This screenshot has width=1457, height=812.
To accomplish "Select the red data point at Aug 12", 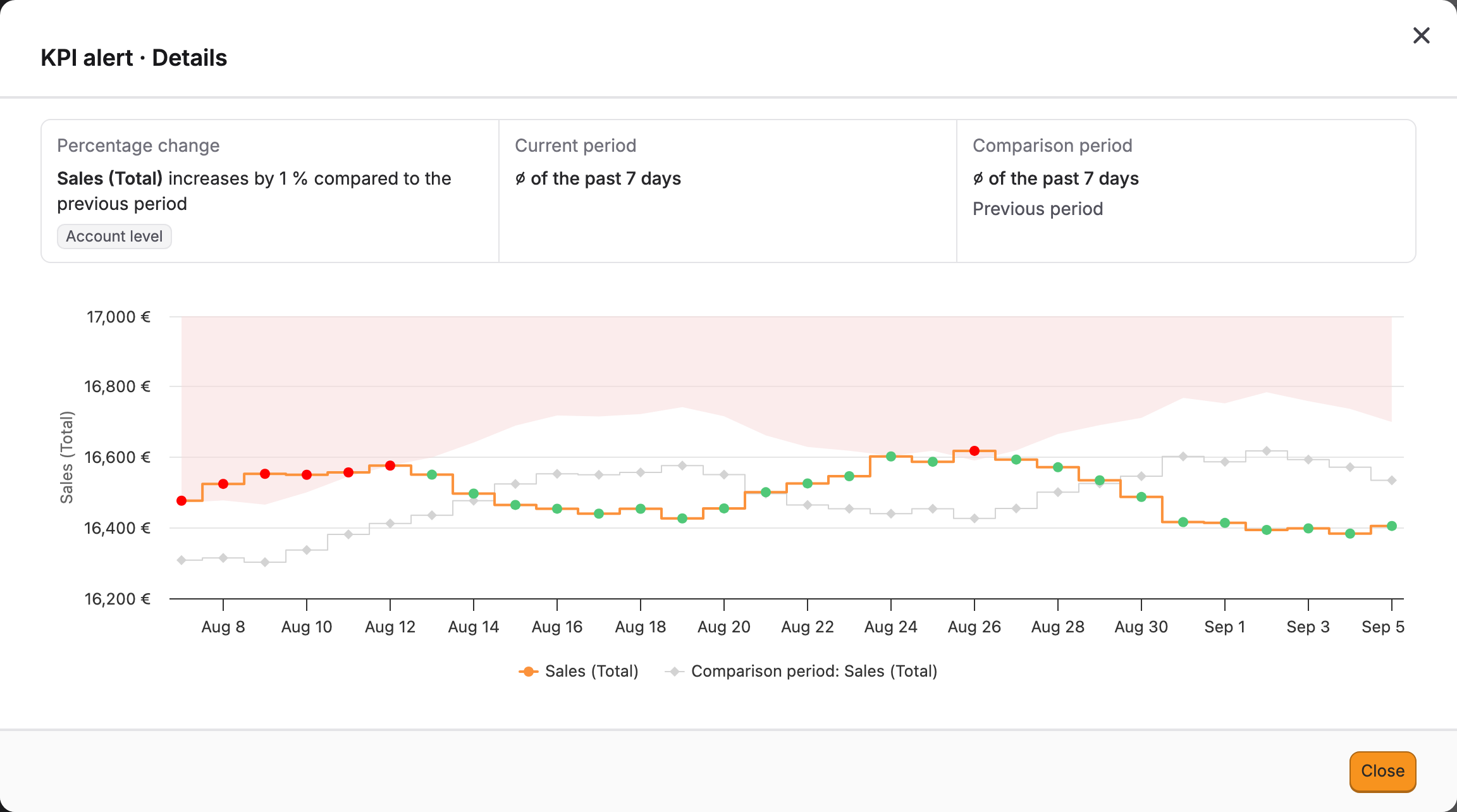I will pos(390,465).
